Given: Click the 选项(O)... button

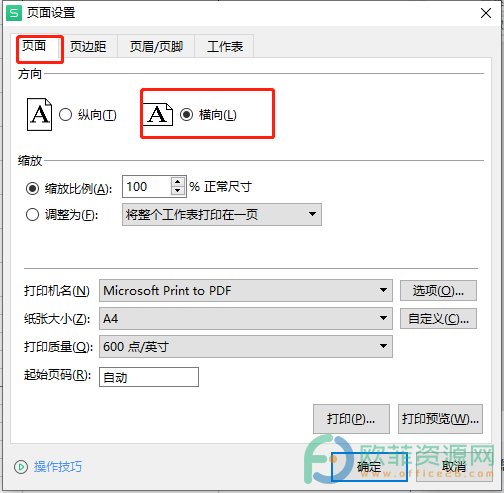Looking at the screenshot, I should coord(438,291).
